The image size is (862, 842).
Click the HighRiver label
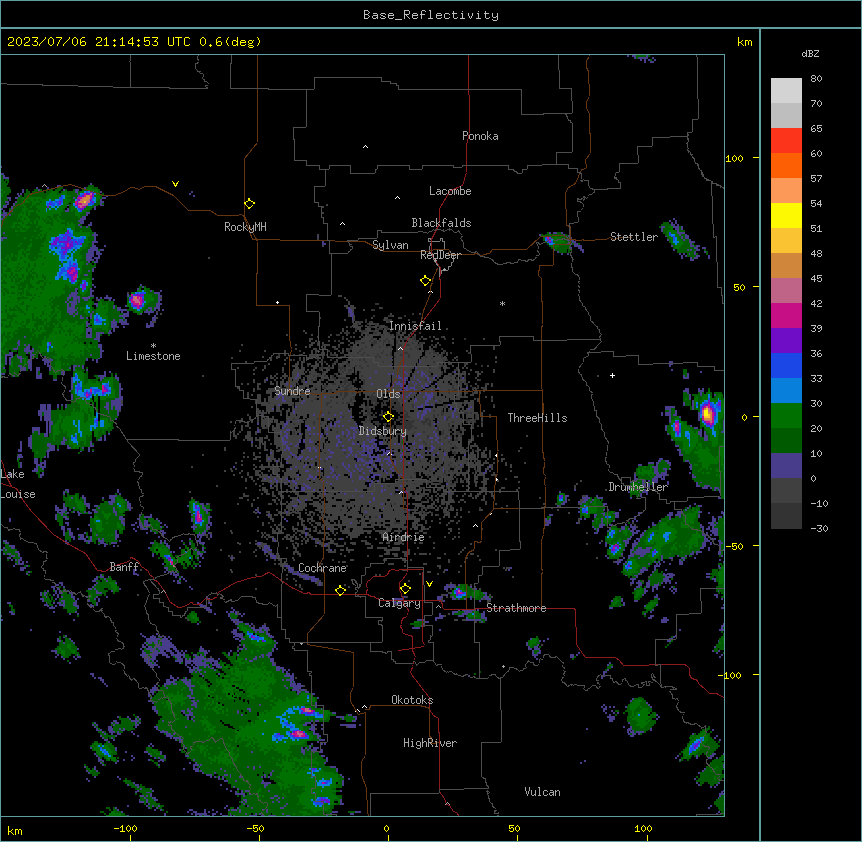pyautogui.click(x=430, y=743)
